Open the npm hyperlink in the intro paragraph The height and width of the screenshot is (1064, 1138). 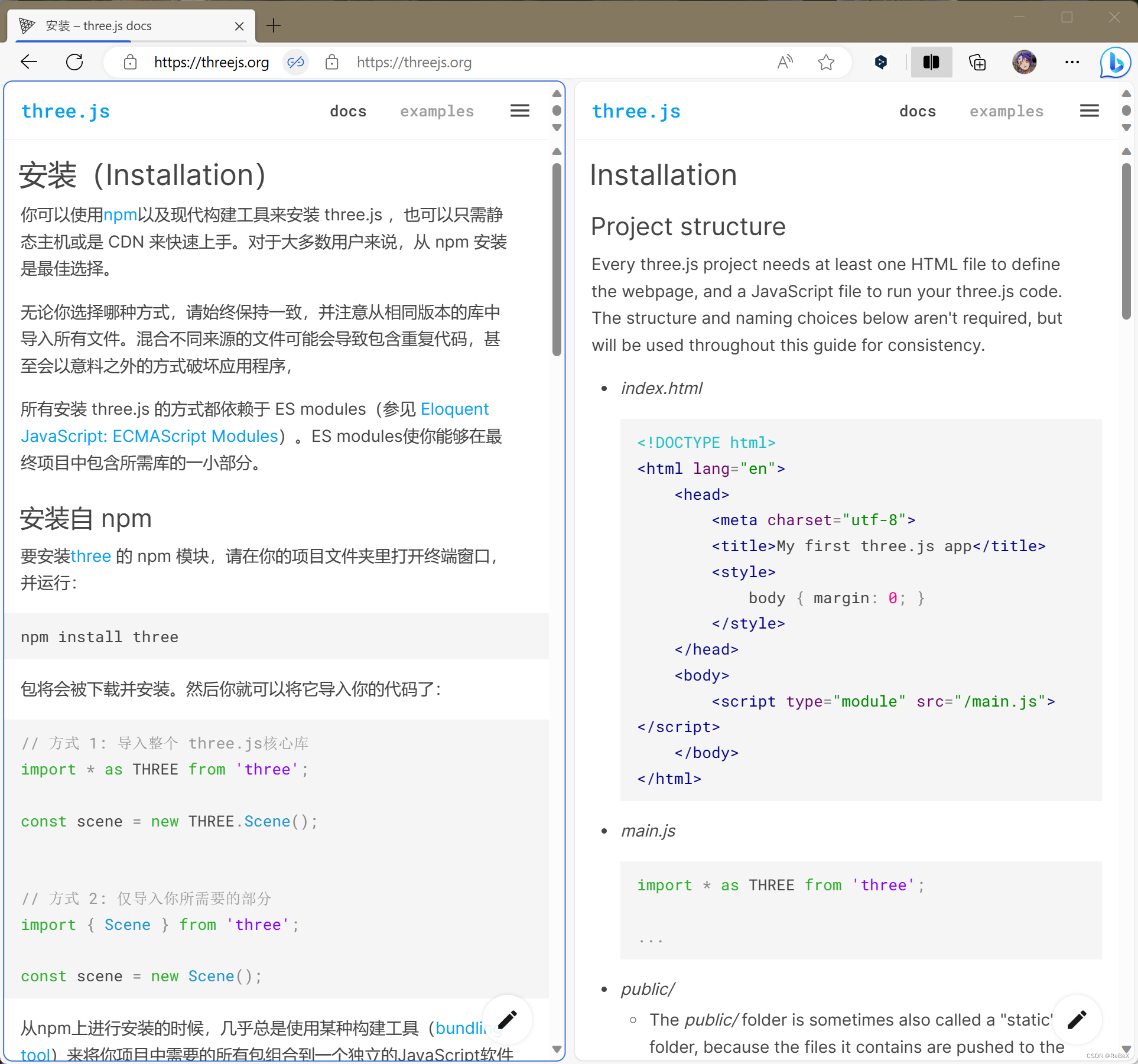point(120,215)
